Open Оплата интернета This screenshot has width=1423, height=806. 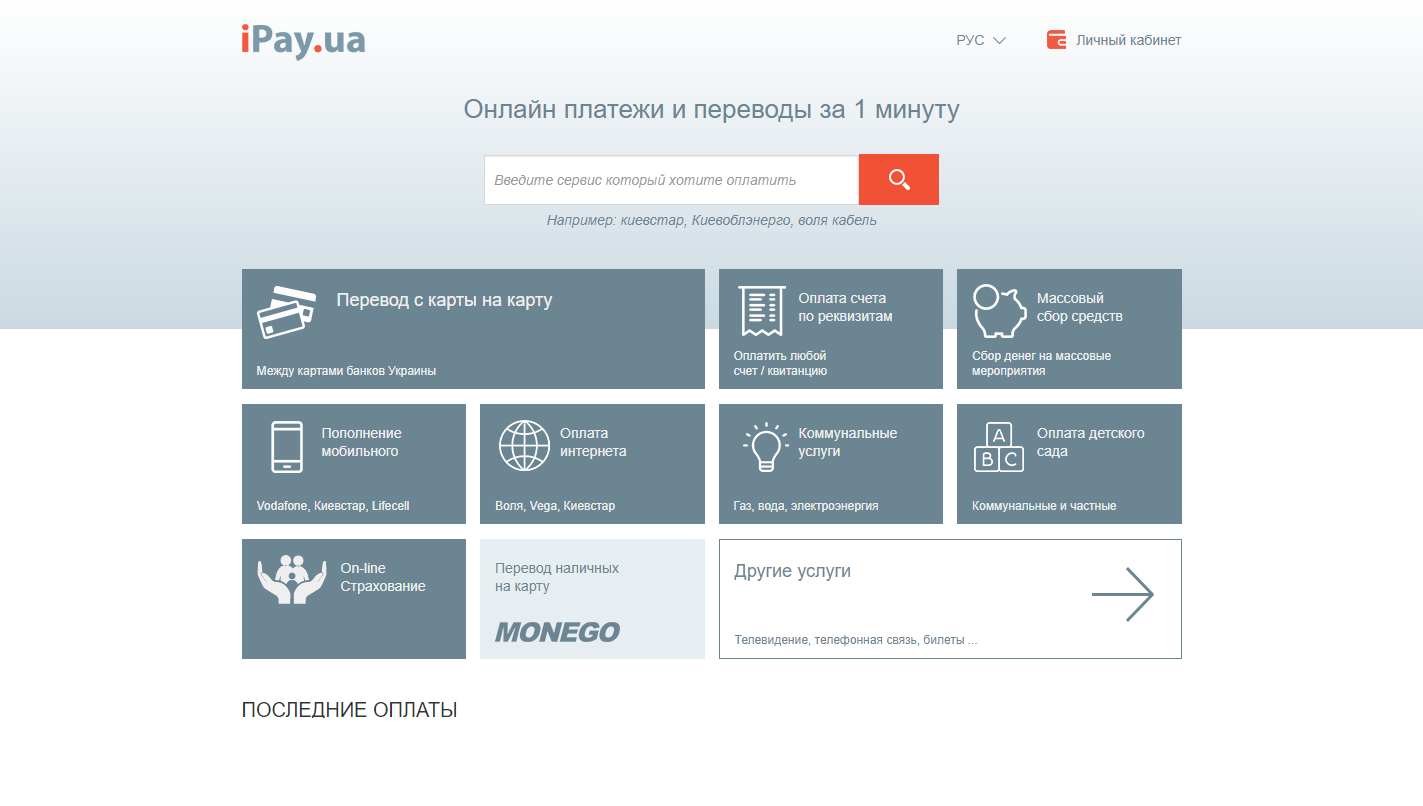point(593,442)
